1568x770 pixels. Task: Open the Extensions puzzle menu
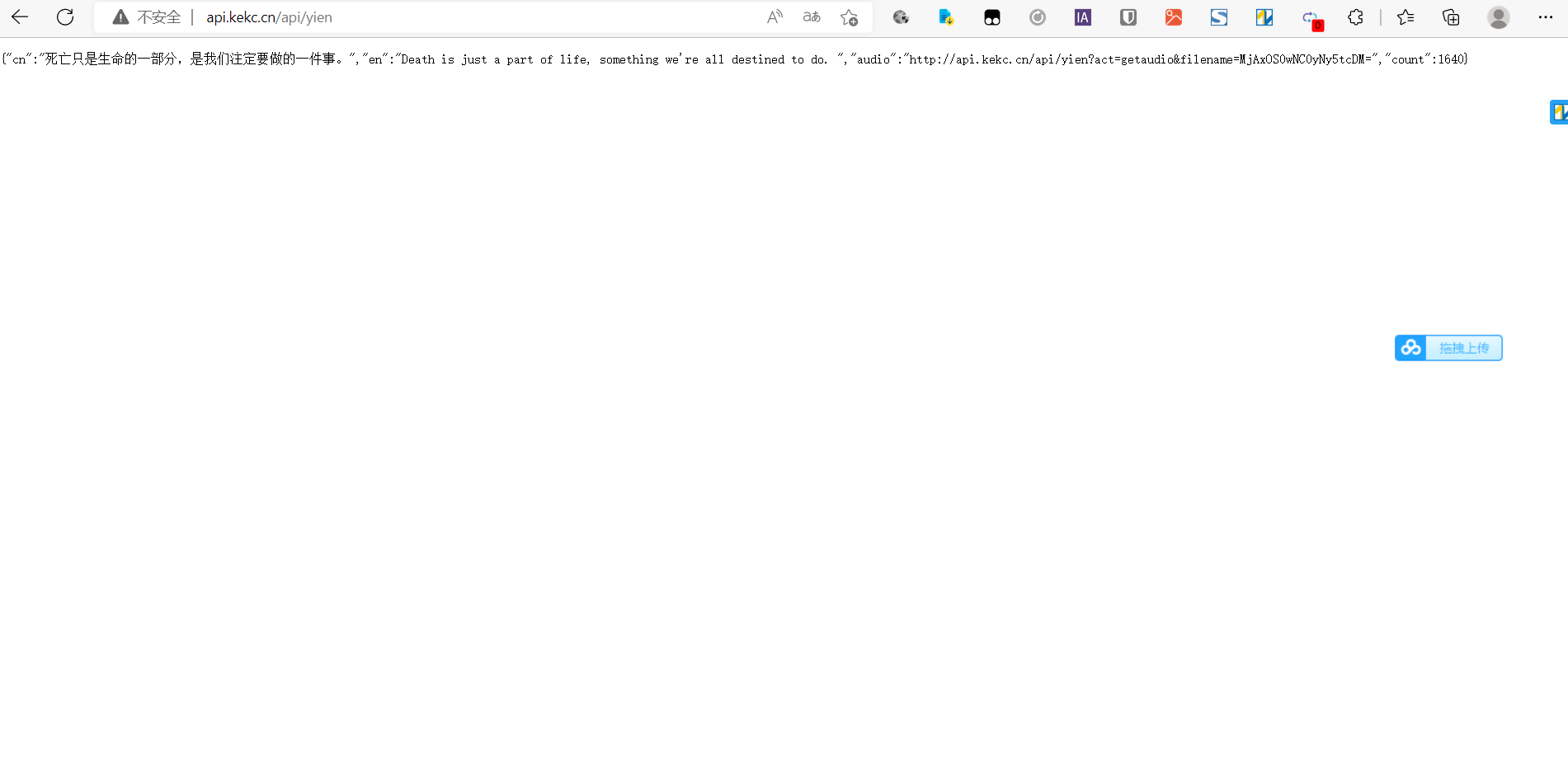tap(1355, 17)
